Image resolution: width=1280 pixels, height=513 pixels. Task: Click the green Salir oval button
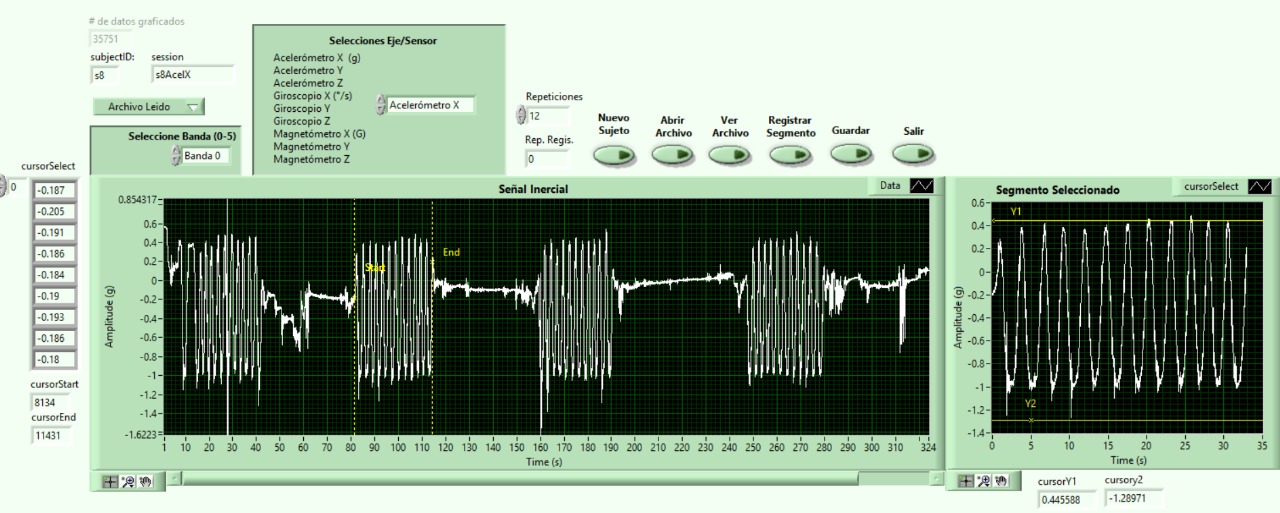(x=913, y=153)
